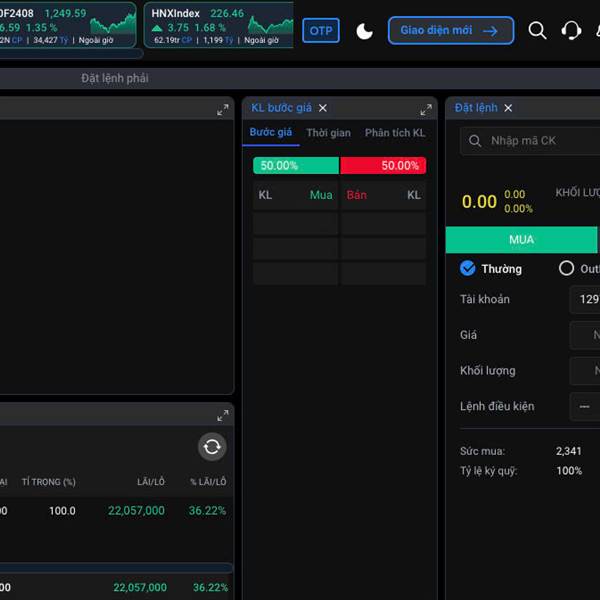Click the green 50.00% buy ratio bar

pyautogui.click(x=296, y=166)
